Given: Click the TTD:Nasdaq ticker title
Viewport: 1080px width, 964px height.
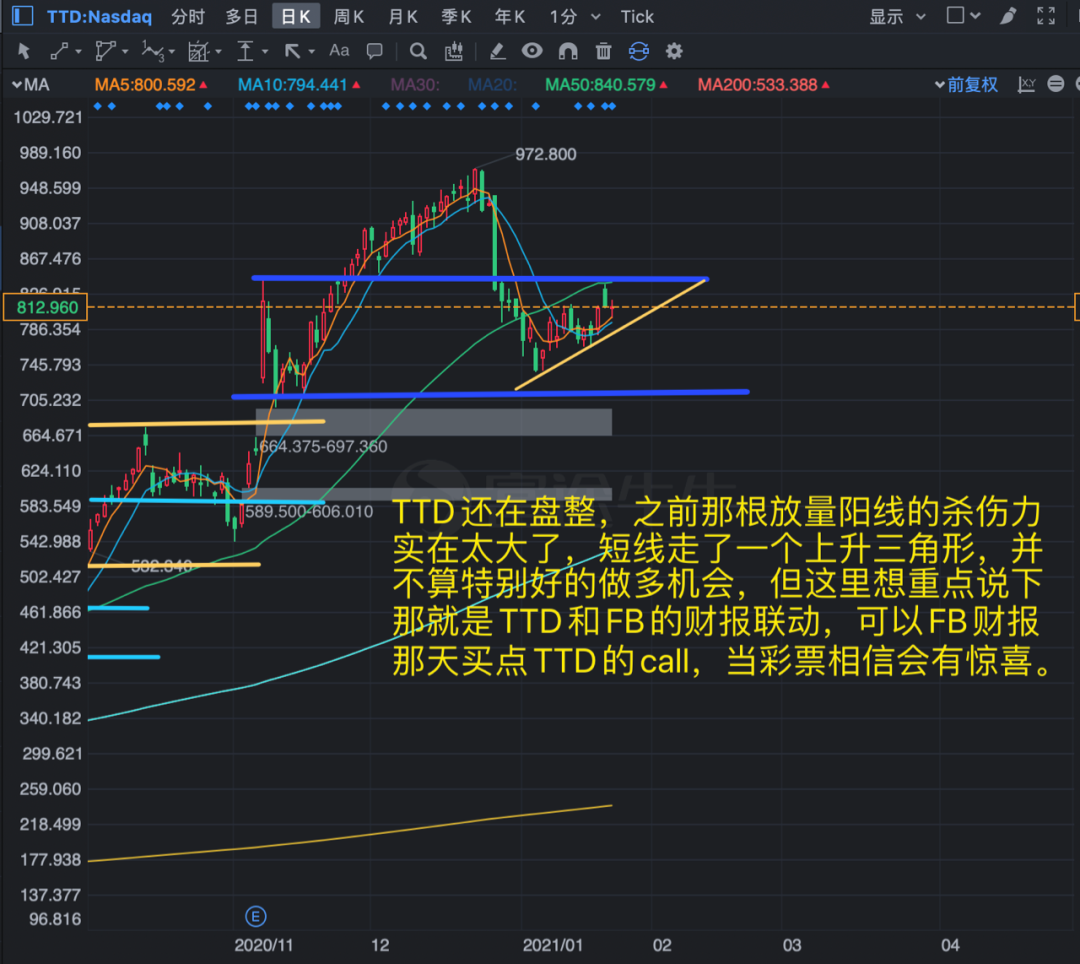Looking at the screenshot, I should (x=99, y=17).
